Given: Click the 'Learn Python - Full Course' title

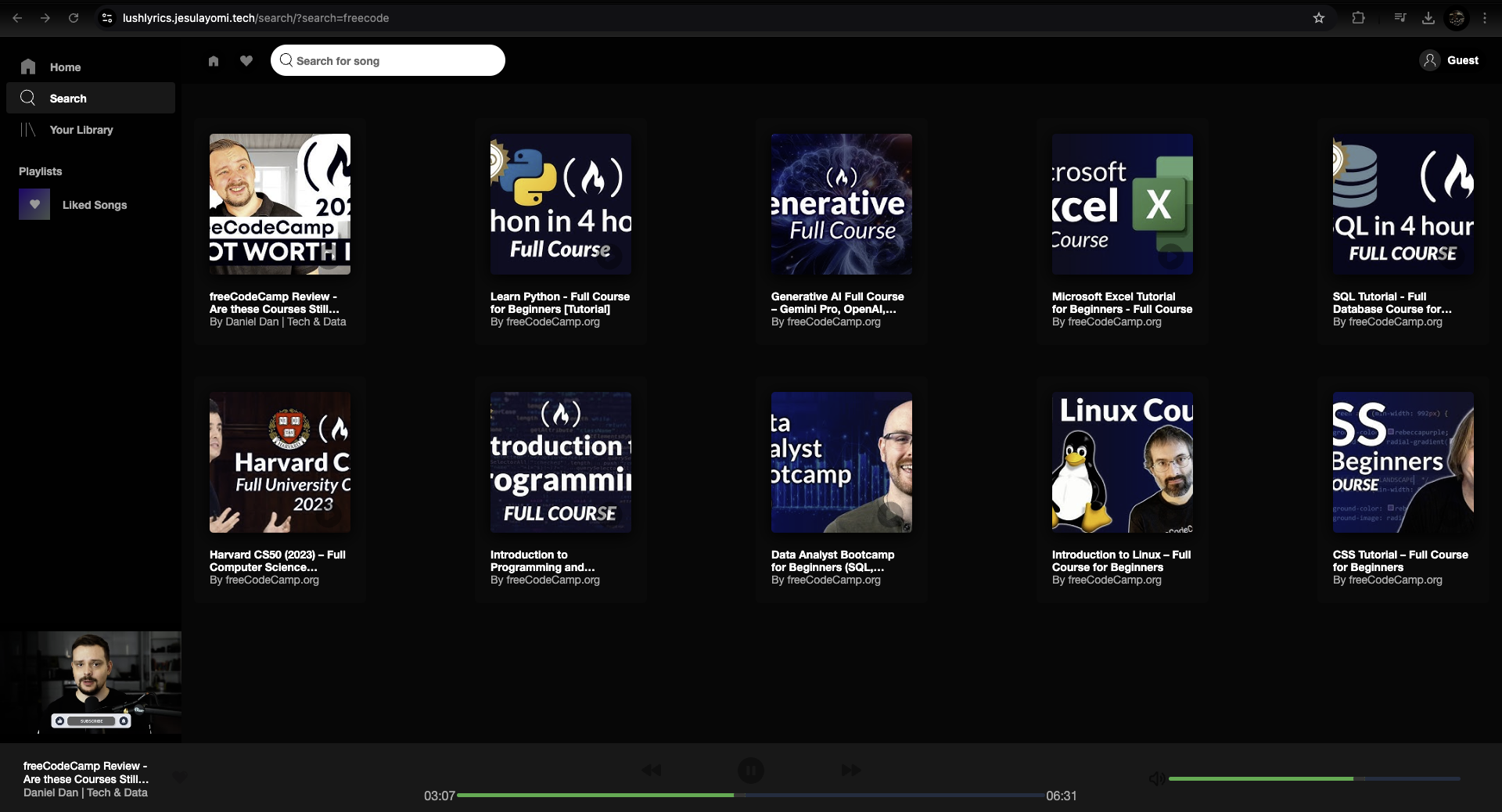Looking at the screenshot, I should (x=560, y=303).
